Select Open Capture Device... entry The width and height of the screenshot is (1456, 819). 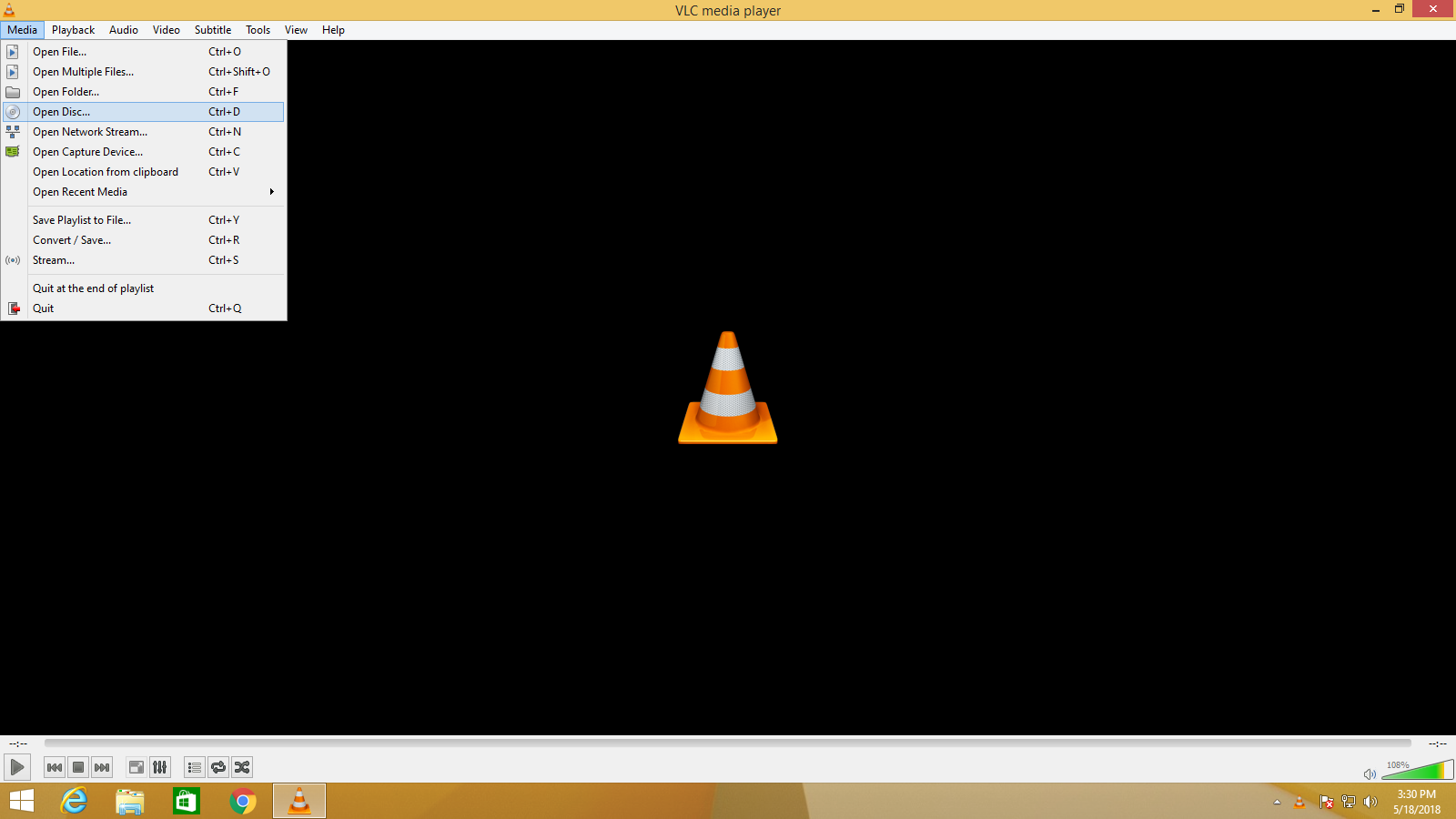point(144,152)
